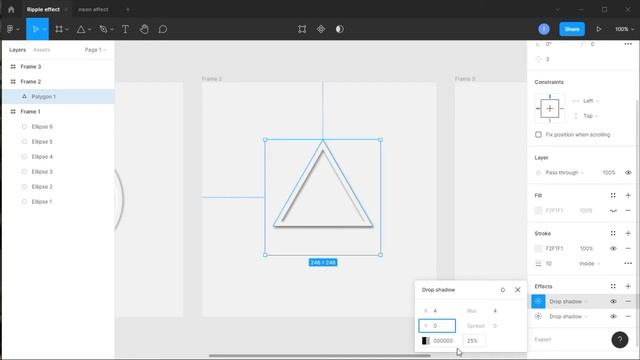Enable Fix position when scrolling checkbox
The width and height of the screenshot is (640, 360).
(538, 135)
